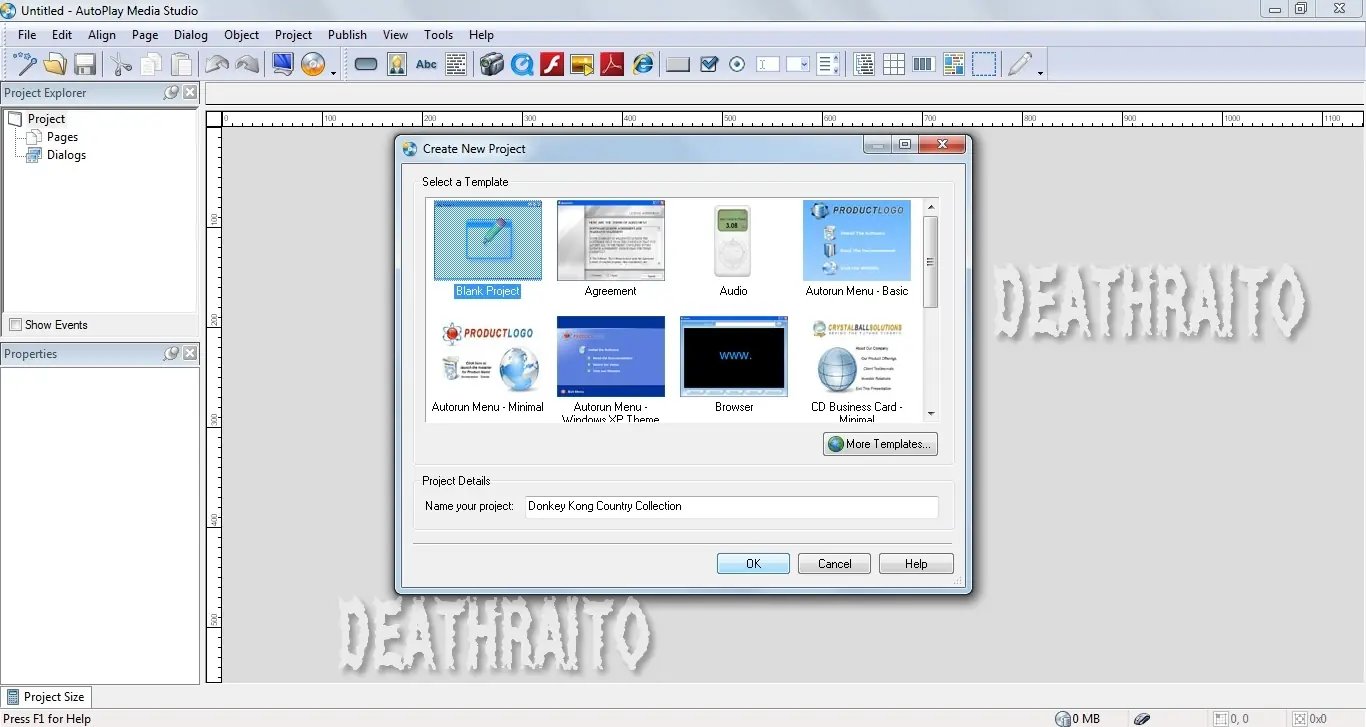Click the Preview monitor icon
Screen dimensions: 1366x727
click(x=283, y=65)
